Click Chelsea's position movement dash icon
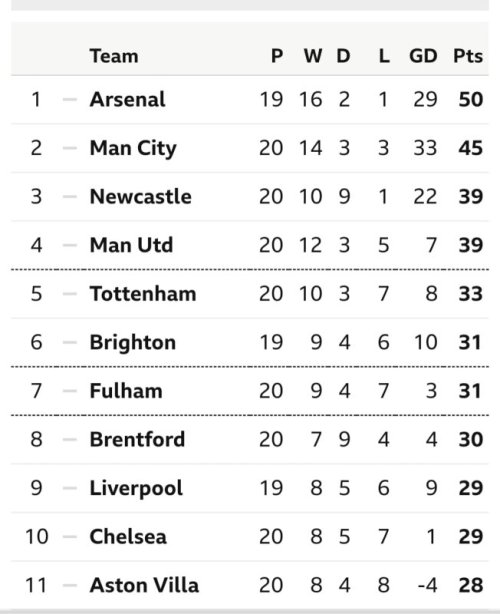Viewport: 500px width, 614px height. pos(70,536)
